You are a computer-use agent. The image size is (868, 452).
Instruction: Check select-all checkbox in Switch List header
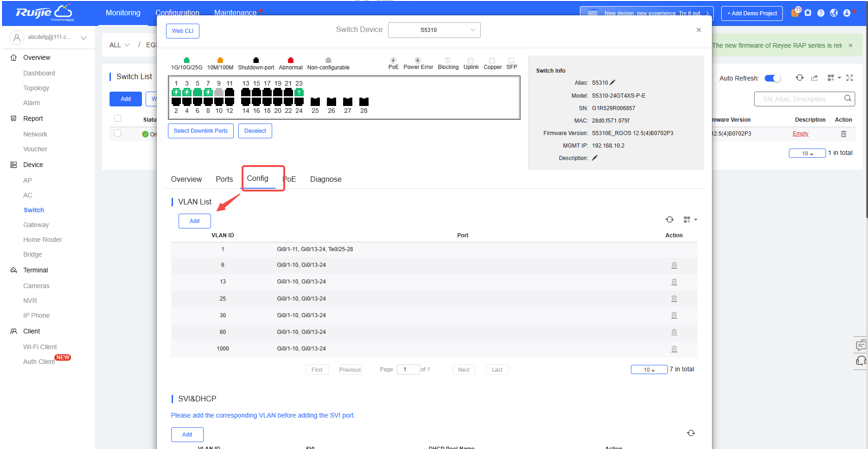[117, 118]
